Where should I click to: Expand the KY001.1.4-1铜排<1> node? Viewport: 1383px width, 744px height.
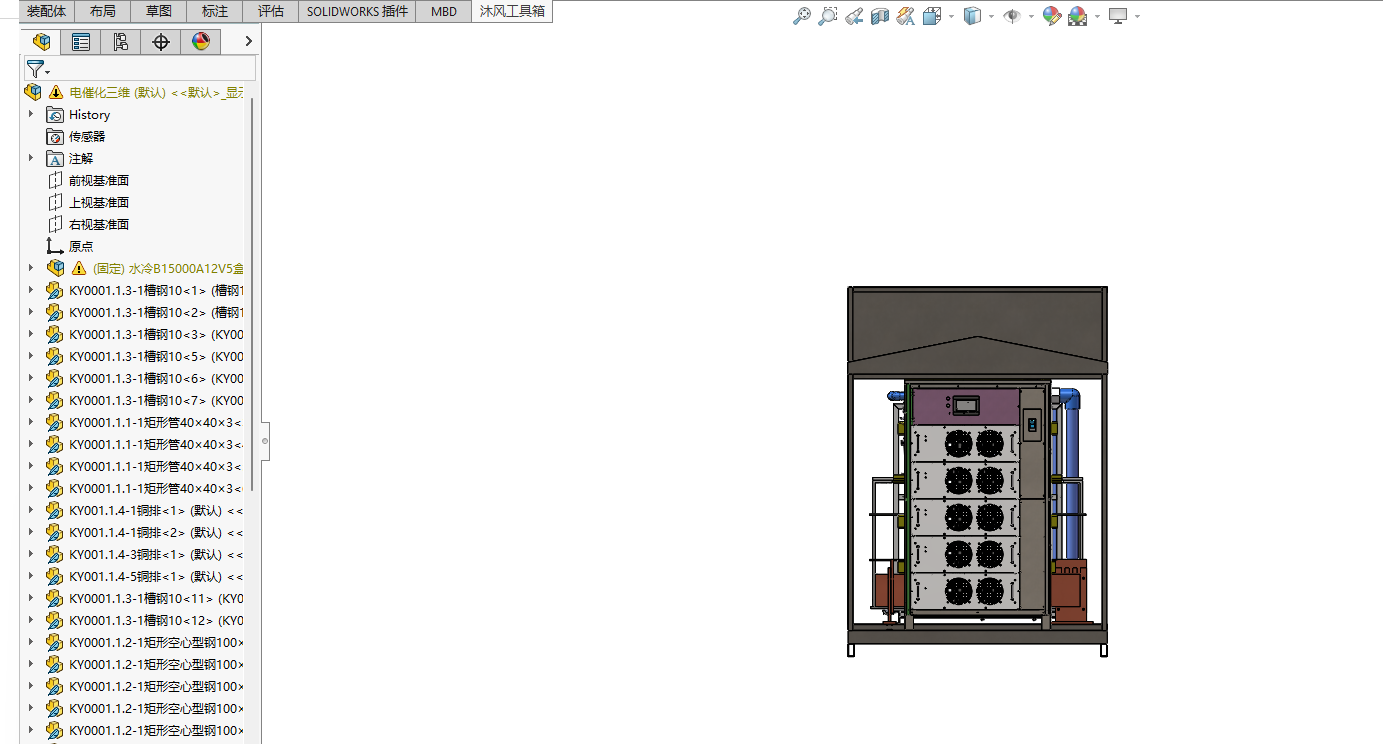point(31,510)
